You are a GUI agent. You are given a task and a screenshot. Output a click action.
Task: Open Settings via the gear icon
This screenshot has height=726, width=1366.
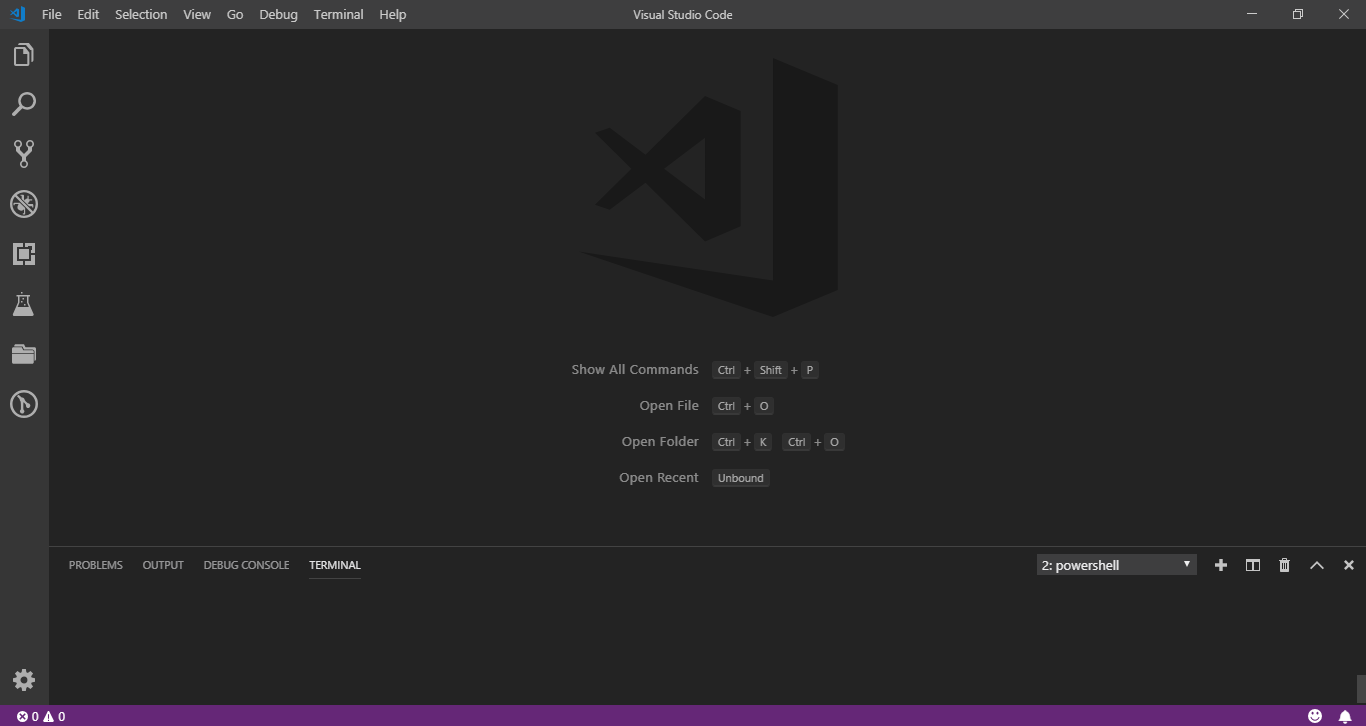(24, 679)
